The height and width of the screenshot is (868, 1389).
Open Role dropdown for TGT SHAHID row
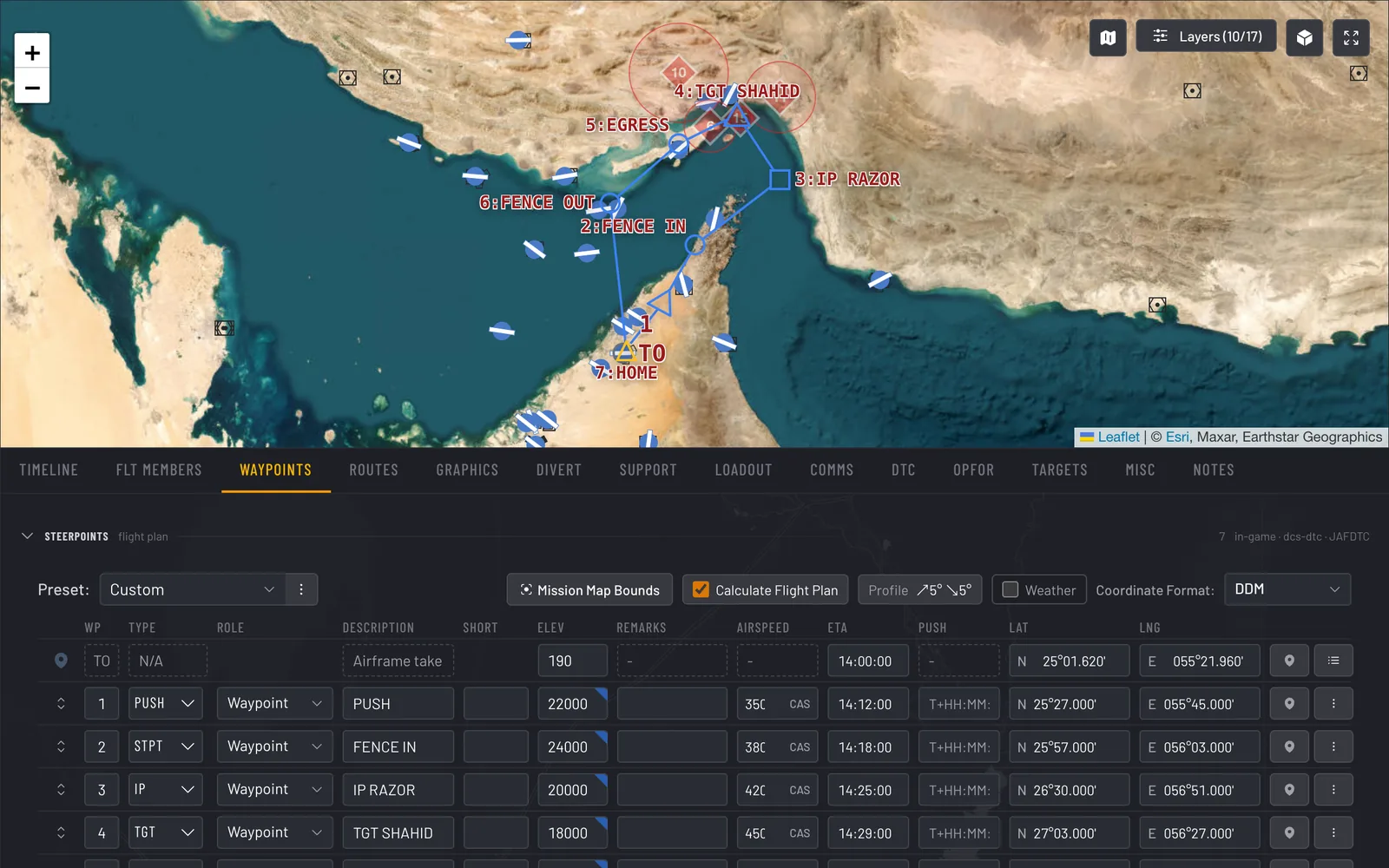[x=274, y=832]
